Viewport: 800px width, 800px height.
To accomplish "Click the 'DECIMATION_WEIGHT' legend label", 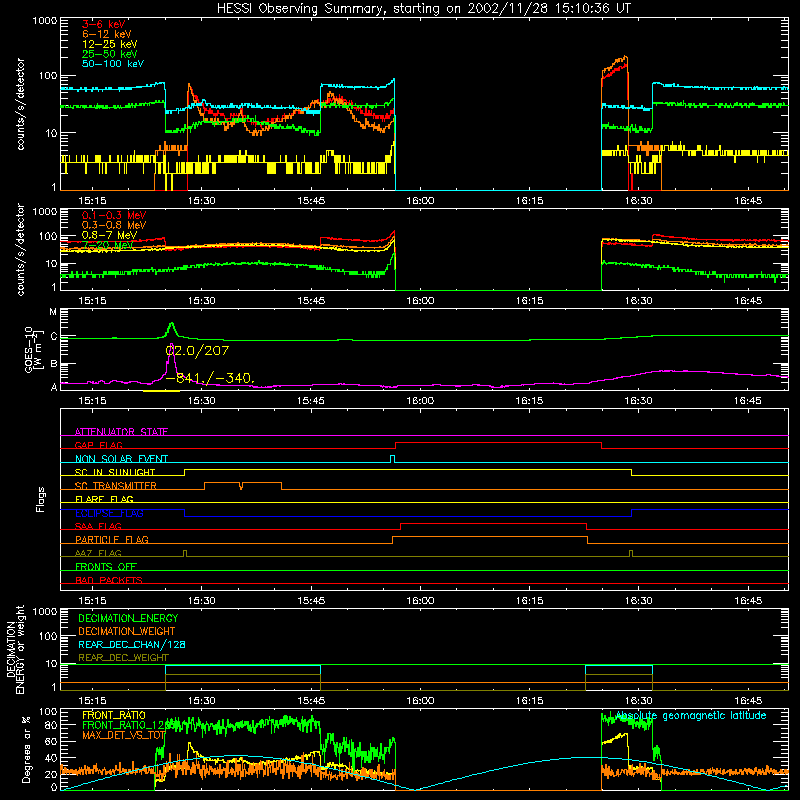I will tap(127, 631).
